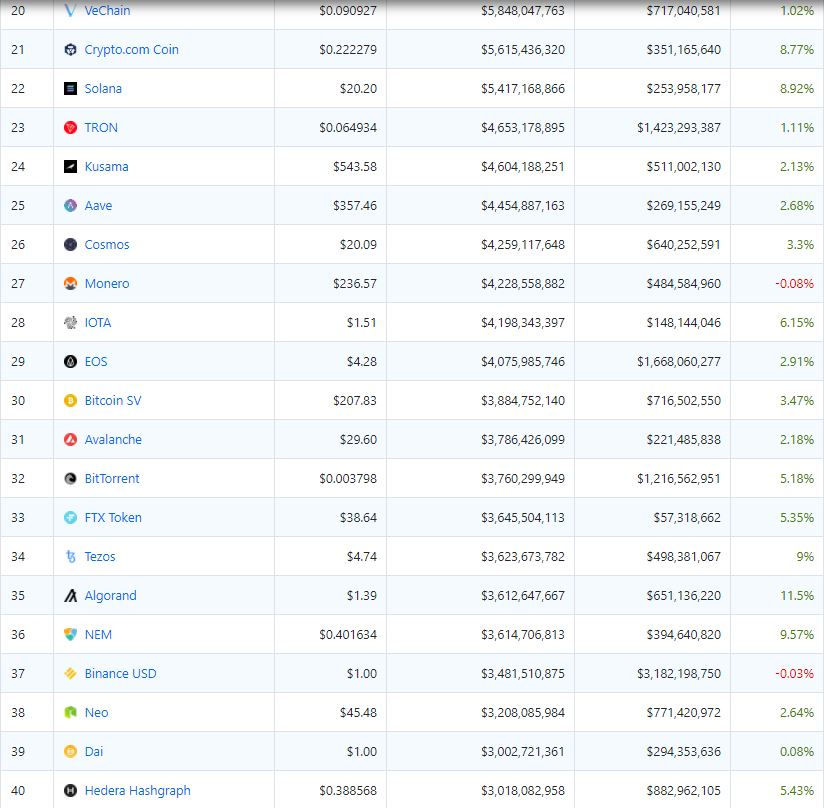Go to the Aave coin link
Image resolution: width=824 pixels, height=808 pixels.
point(98,205)
